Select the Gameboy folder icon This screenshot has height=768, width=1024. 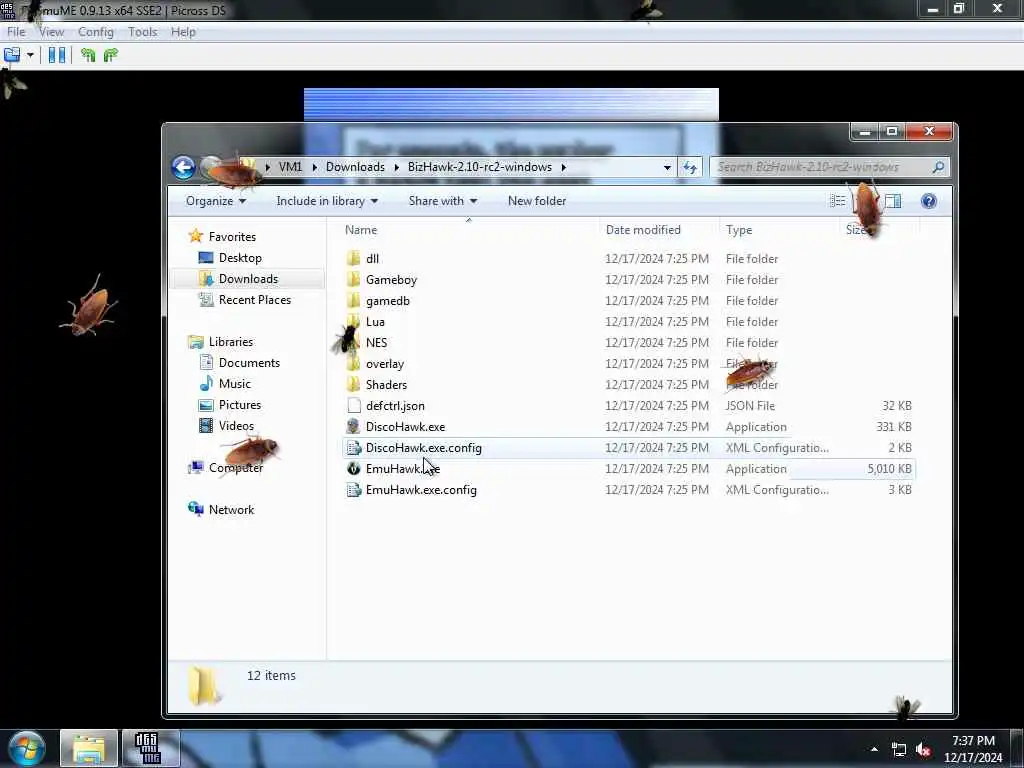point(353,280)
